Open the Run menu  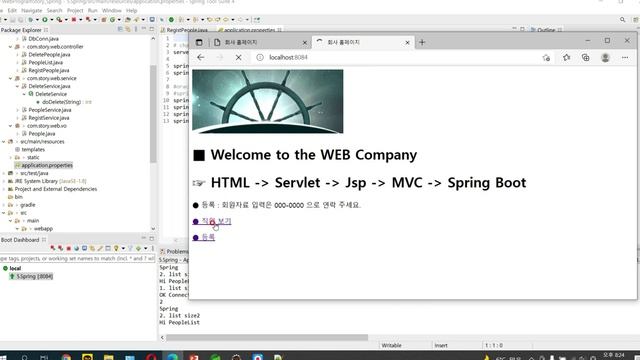[x=93, y=10]
